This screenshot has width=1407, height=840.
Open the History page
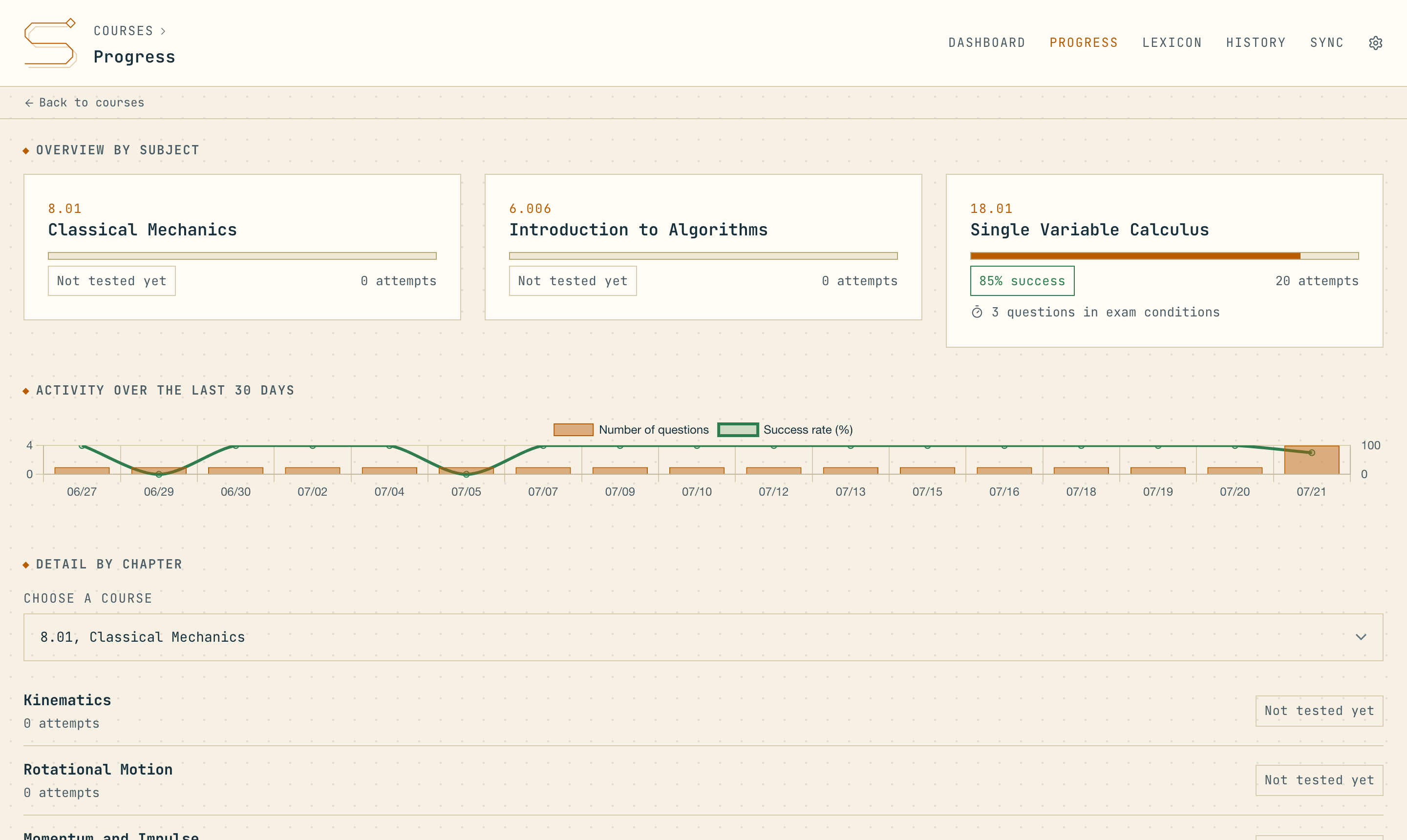tap(1255, 43)
